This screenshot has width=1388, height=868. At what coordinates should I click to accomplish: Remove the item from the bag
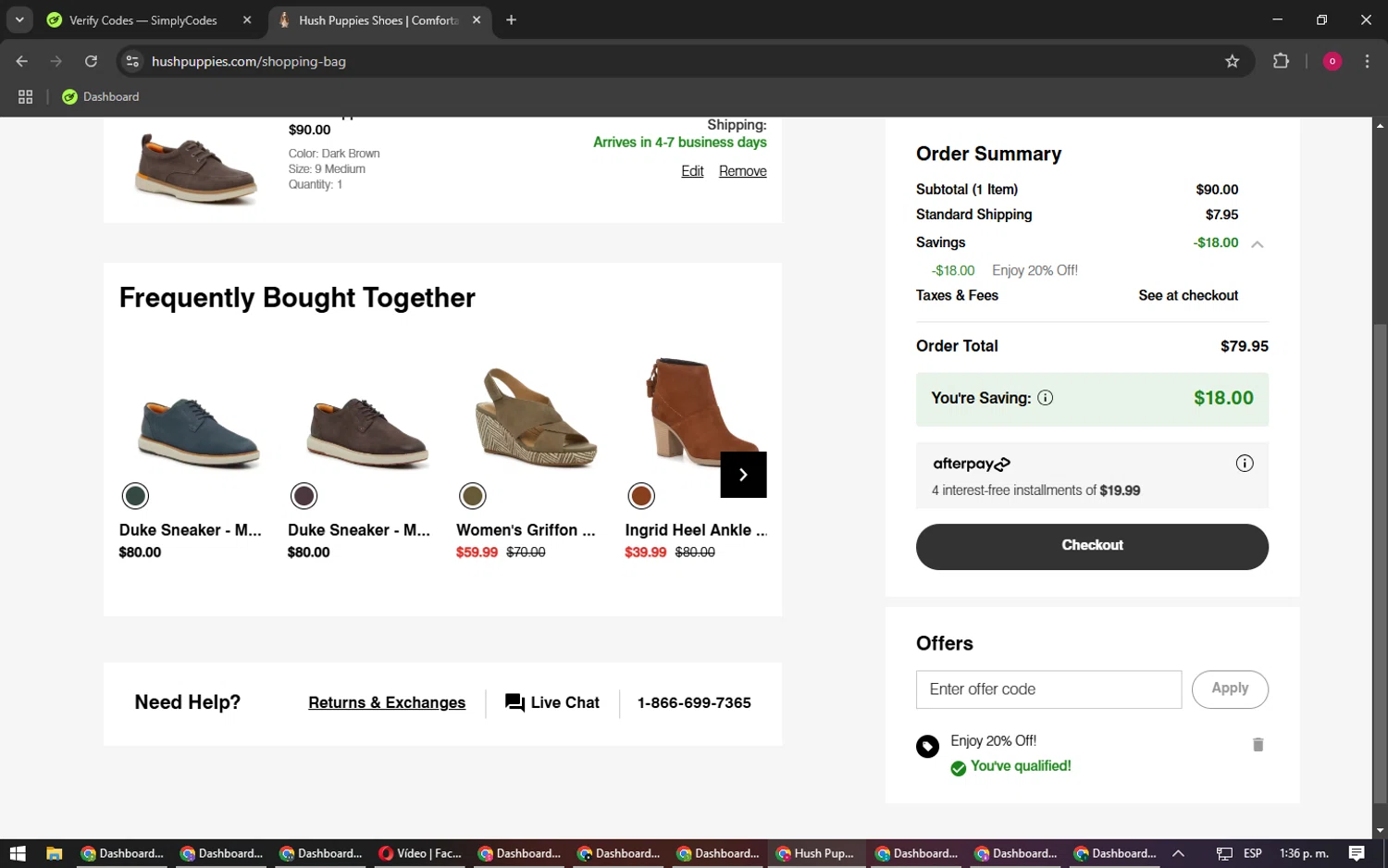point(742,171)
